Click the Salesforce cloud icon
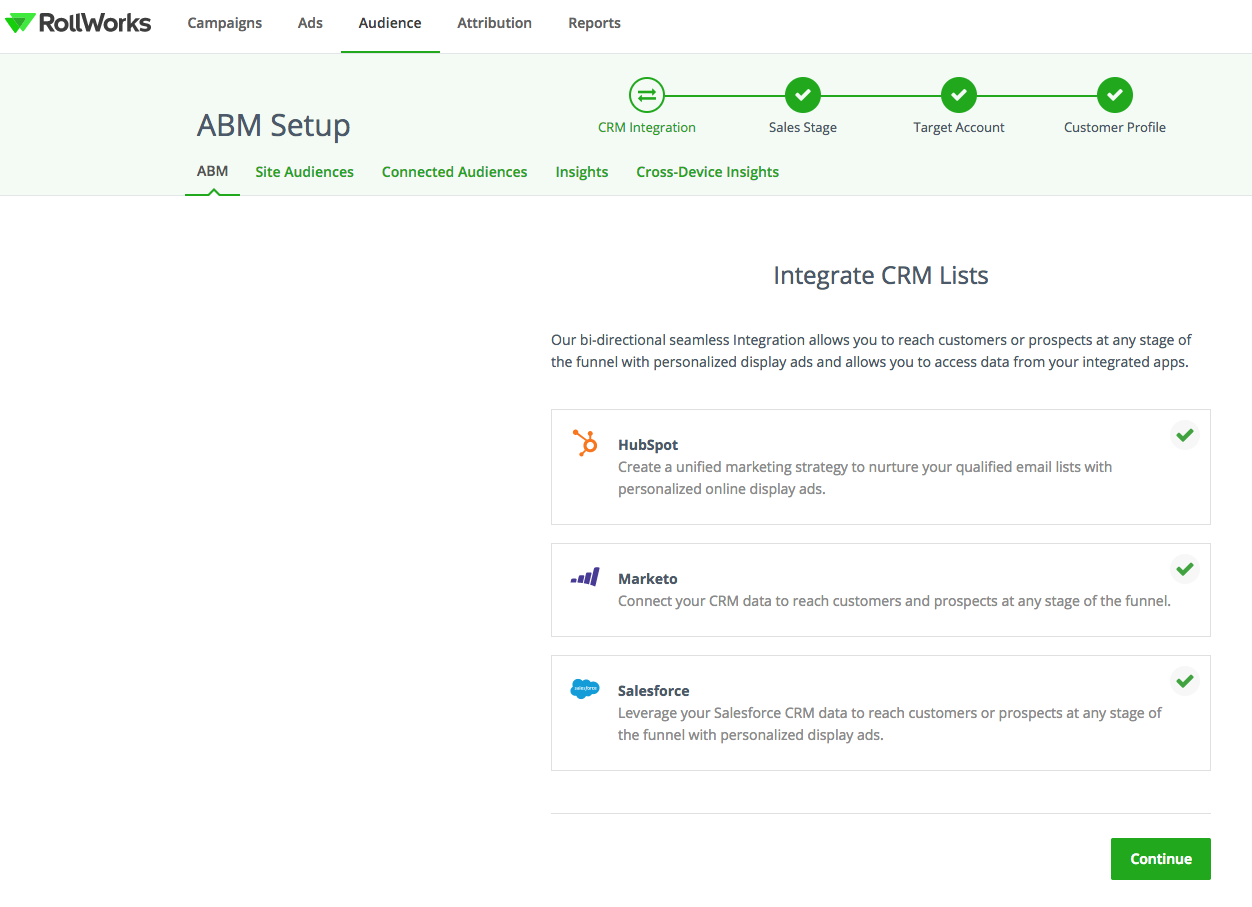 pos(585,689)
